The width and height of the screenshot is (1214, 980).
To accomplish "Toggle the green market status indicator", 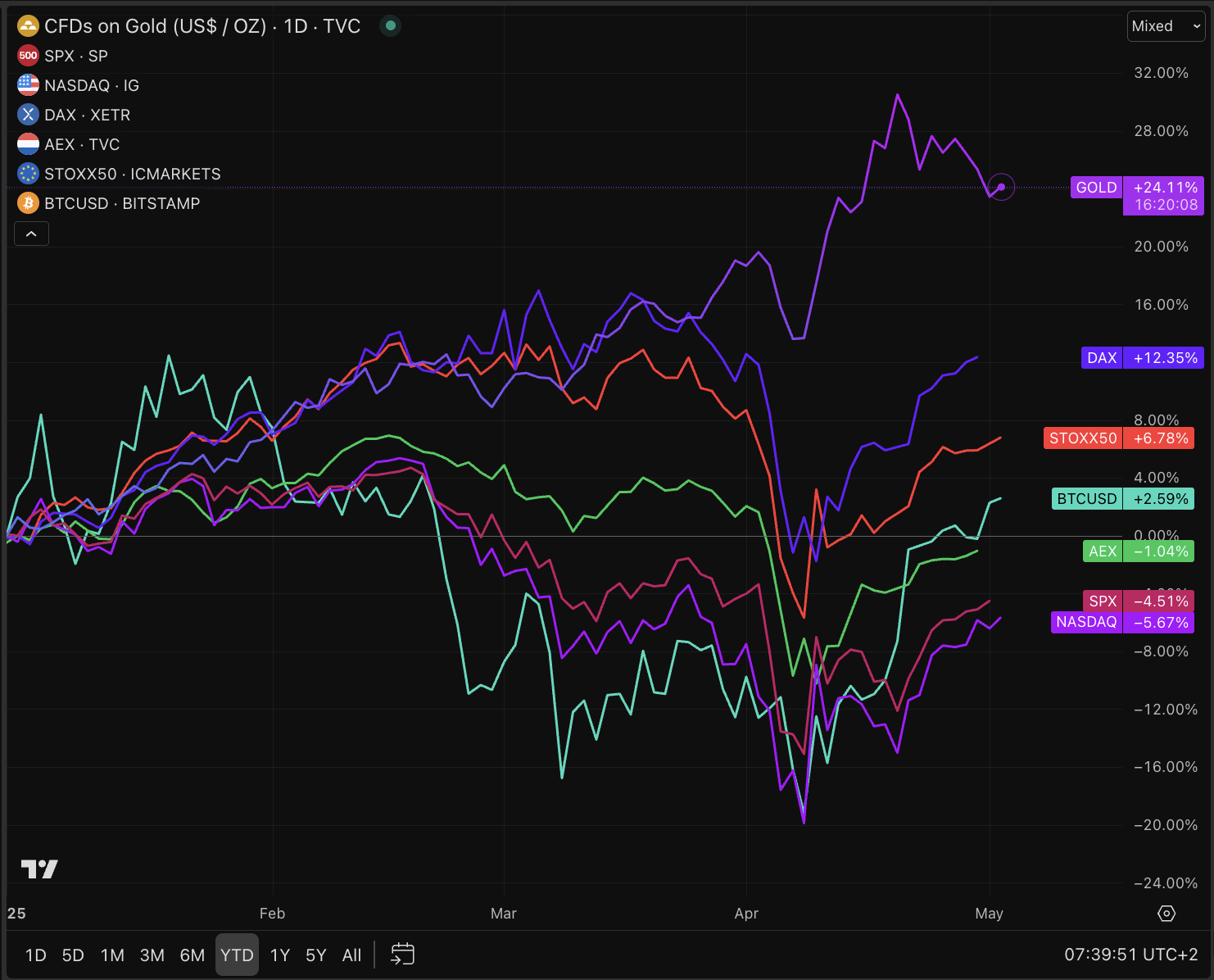I will (x=391, y=26).
